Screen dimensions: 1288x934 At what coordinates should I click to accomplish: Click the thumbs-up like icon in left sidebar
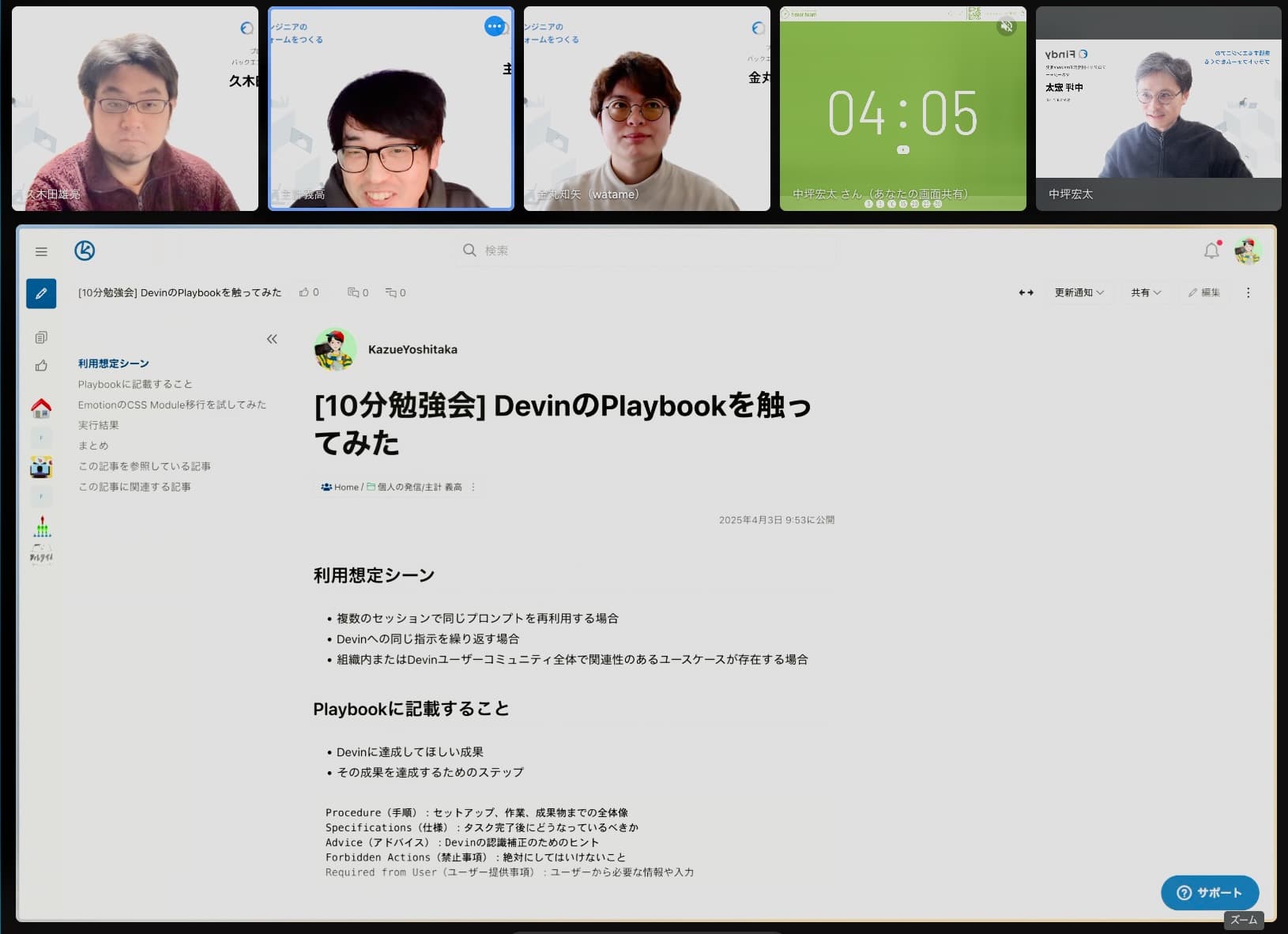click(41, 366)
